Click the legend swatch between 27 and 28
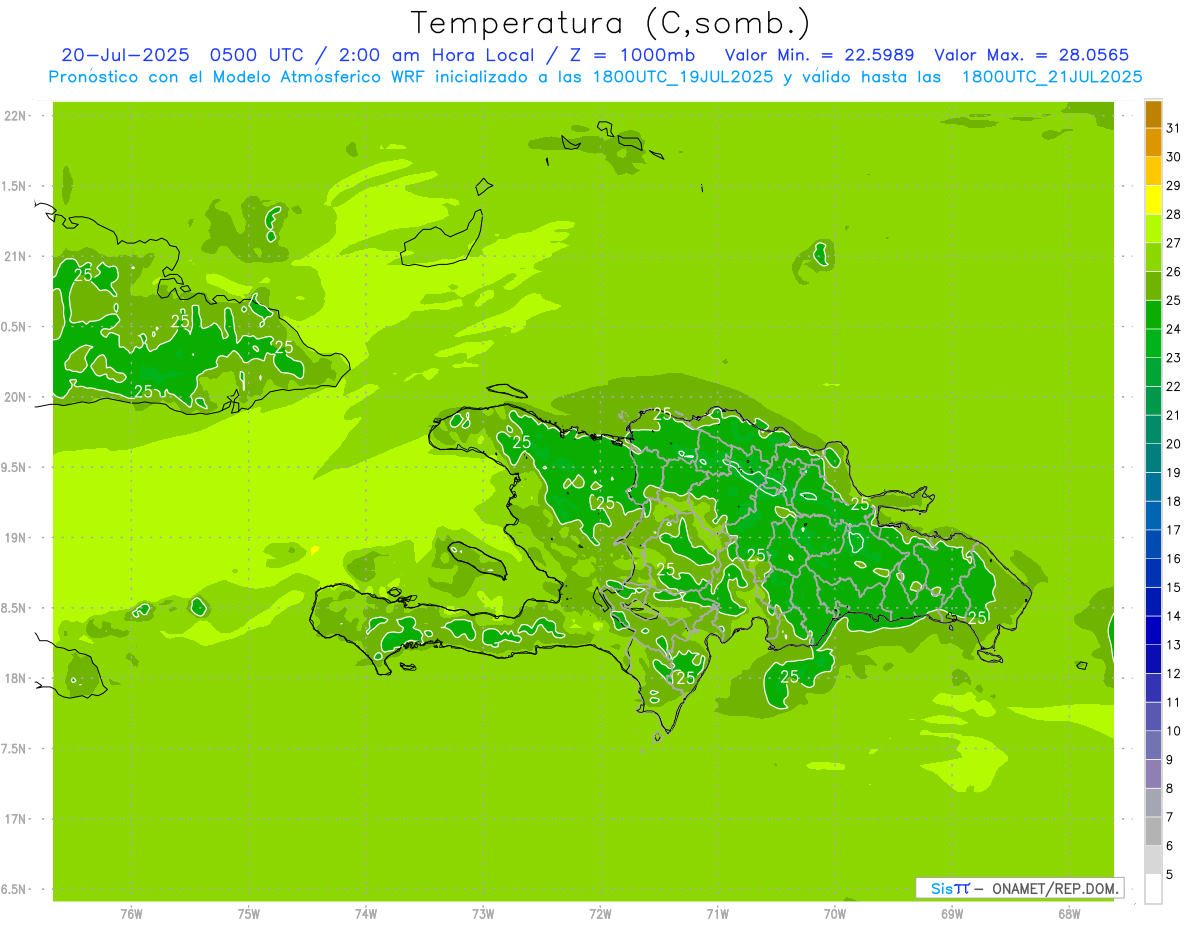 click(1153, 228)
